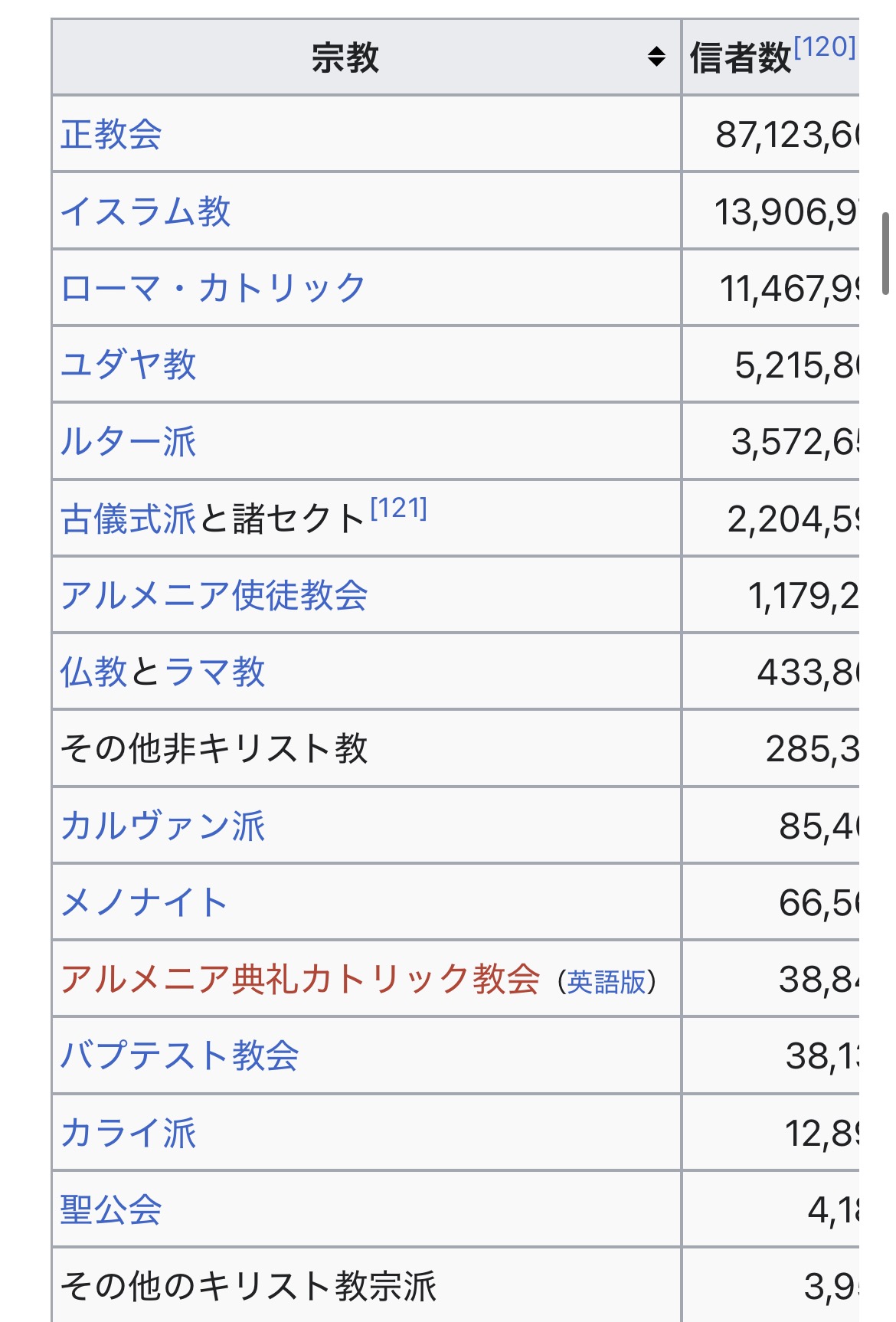Image resolution: width=896 pixels, height=1322 pixels.
Task: Sort table by the 宗教 column arrows
Action: point(656,57)
